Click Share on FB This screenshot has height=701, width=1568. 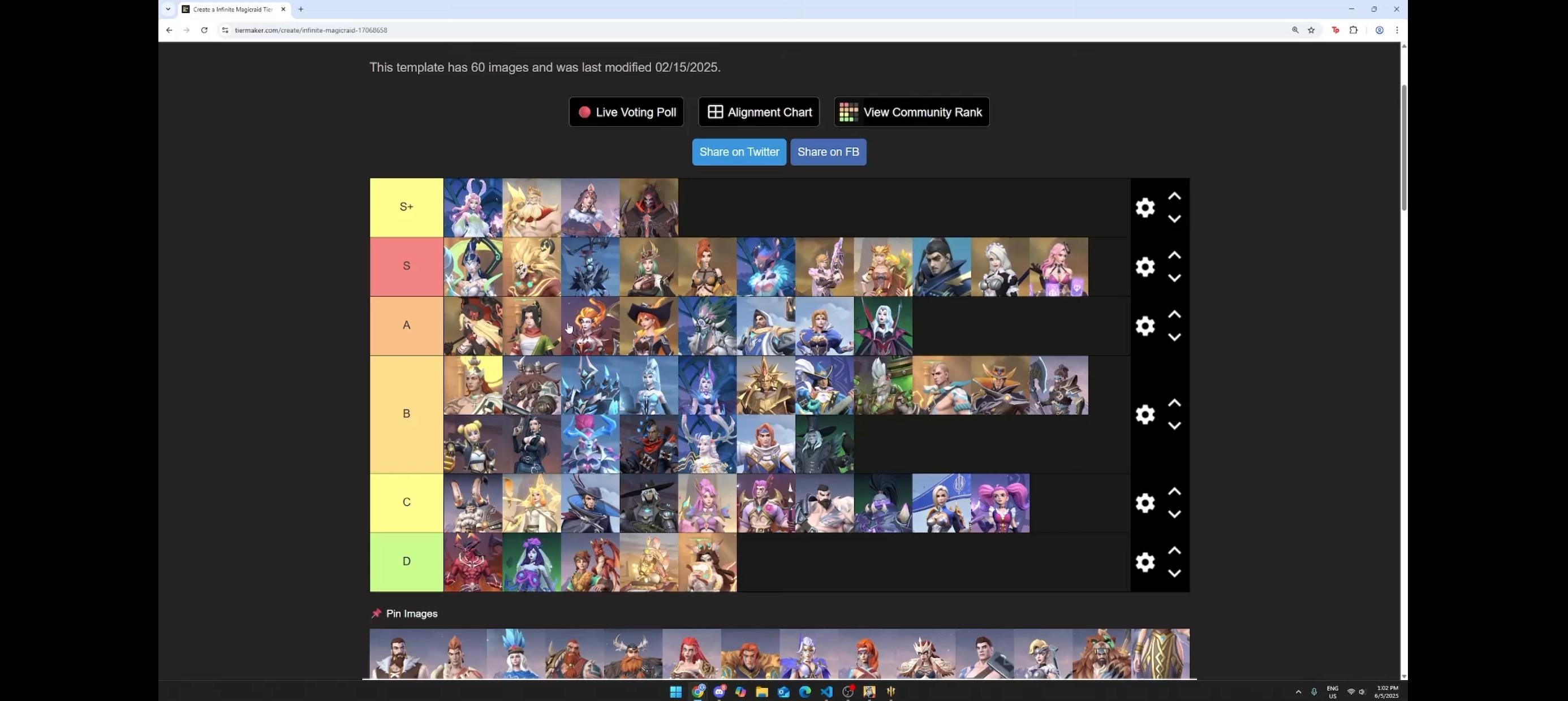coord(828,152)
